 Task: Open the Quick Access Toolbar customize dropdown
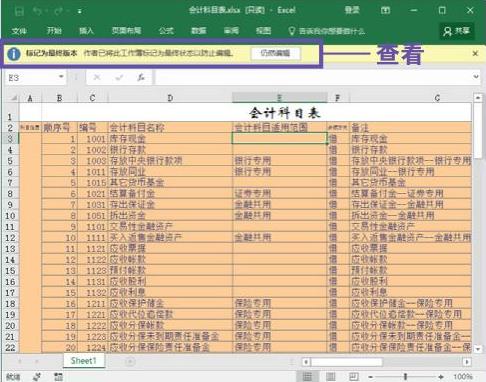click(80, 12)
